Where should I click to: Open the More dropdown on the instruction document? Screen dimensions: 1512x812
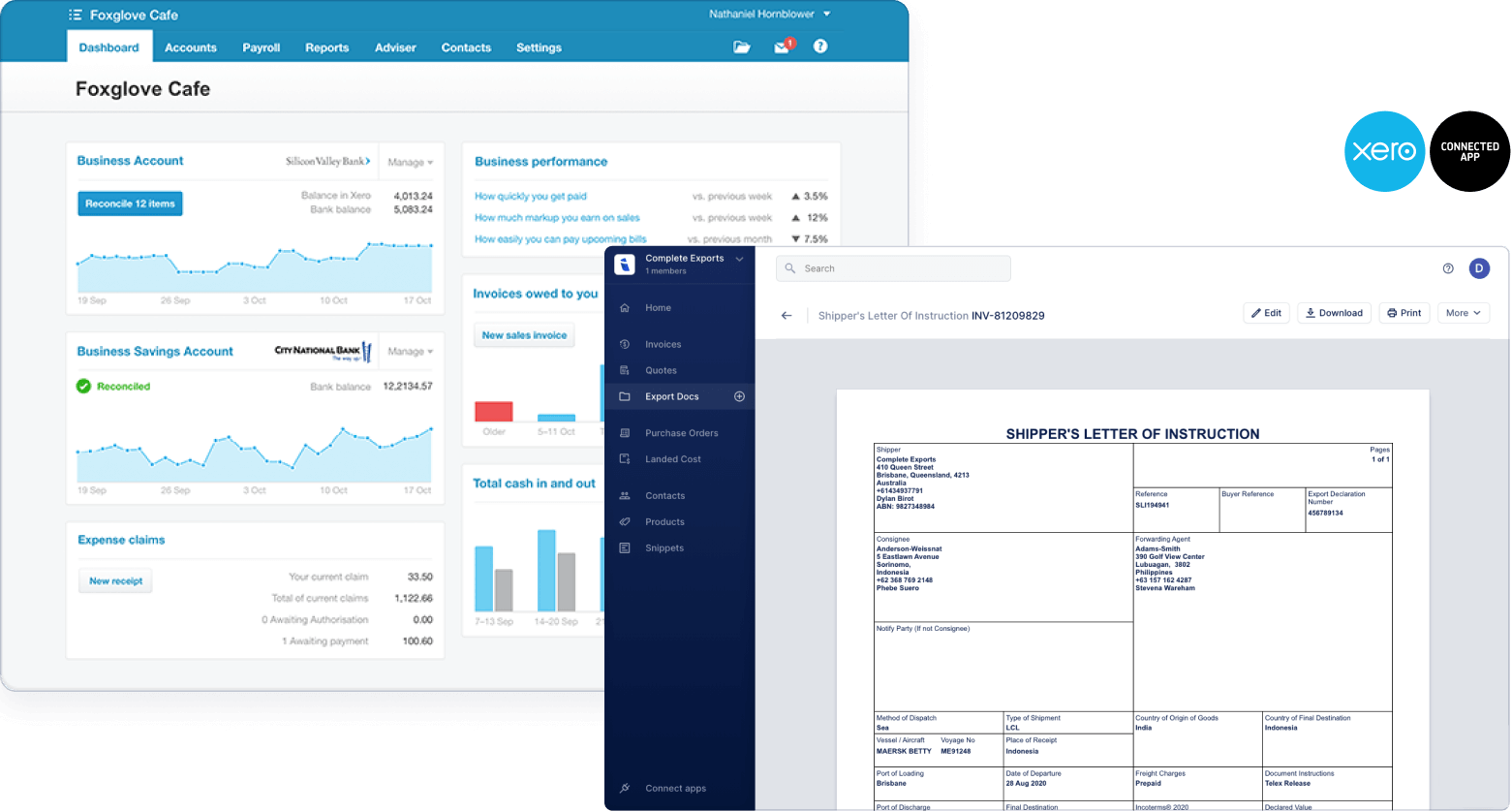(1463, 312)
